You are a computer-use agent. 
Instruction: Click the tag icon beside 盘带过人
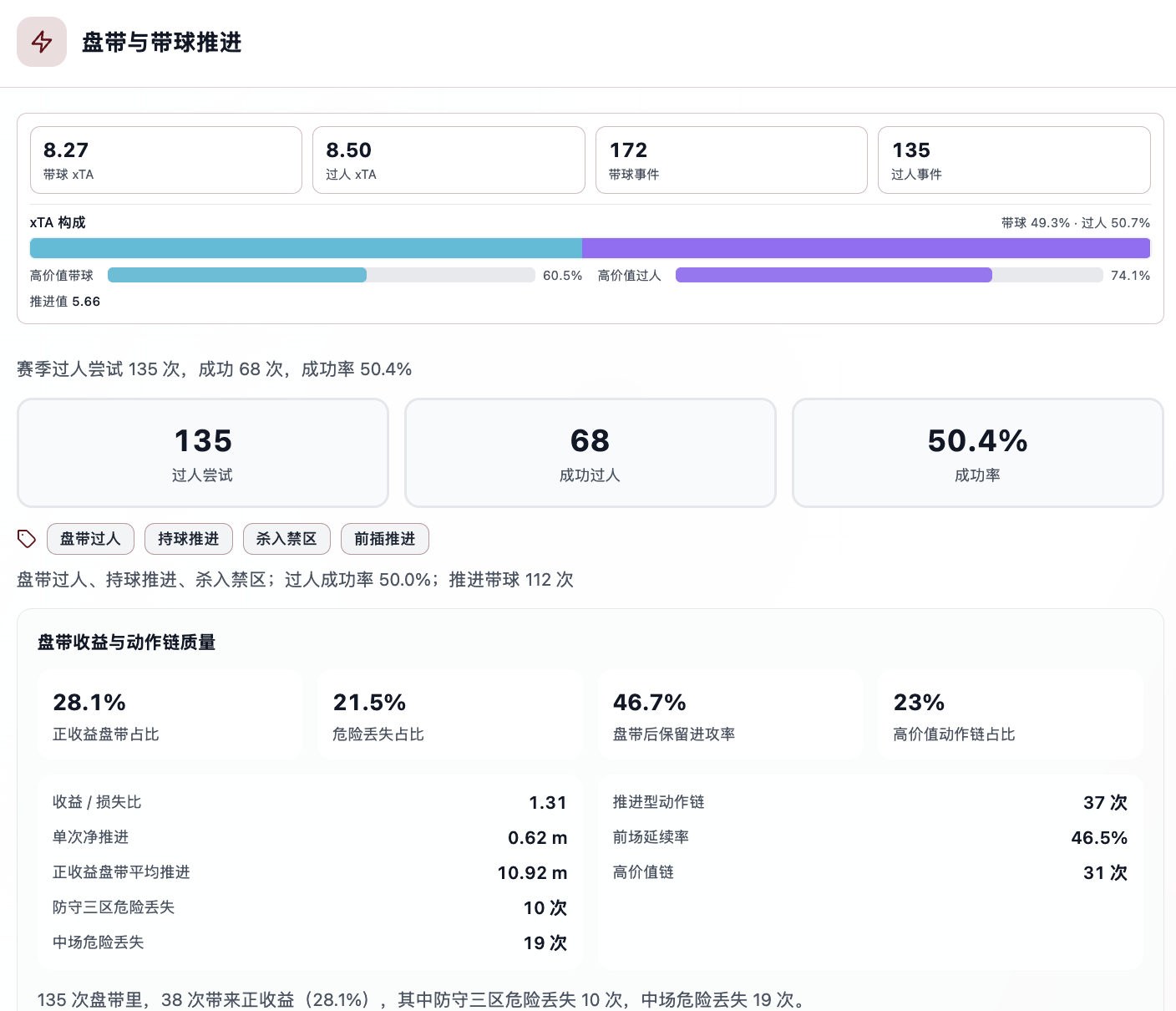pos(27,539)
